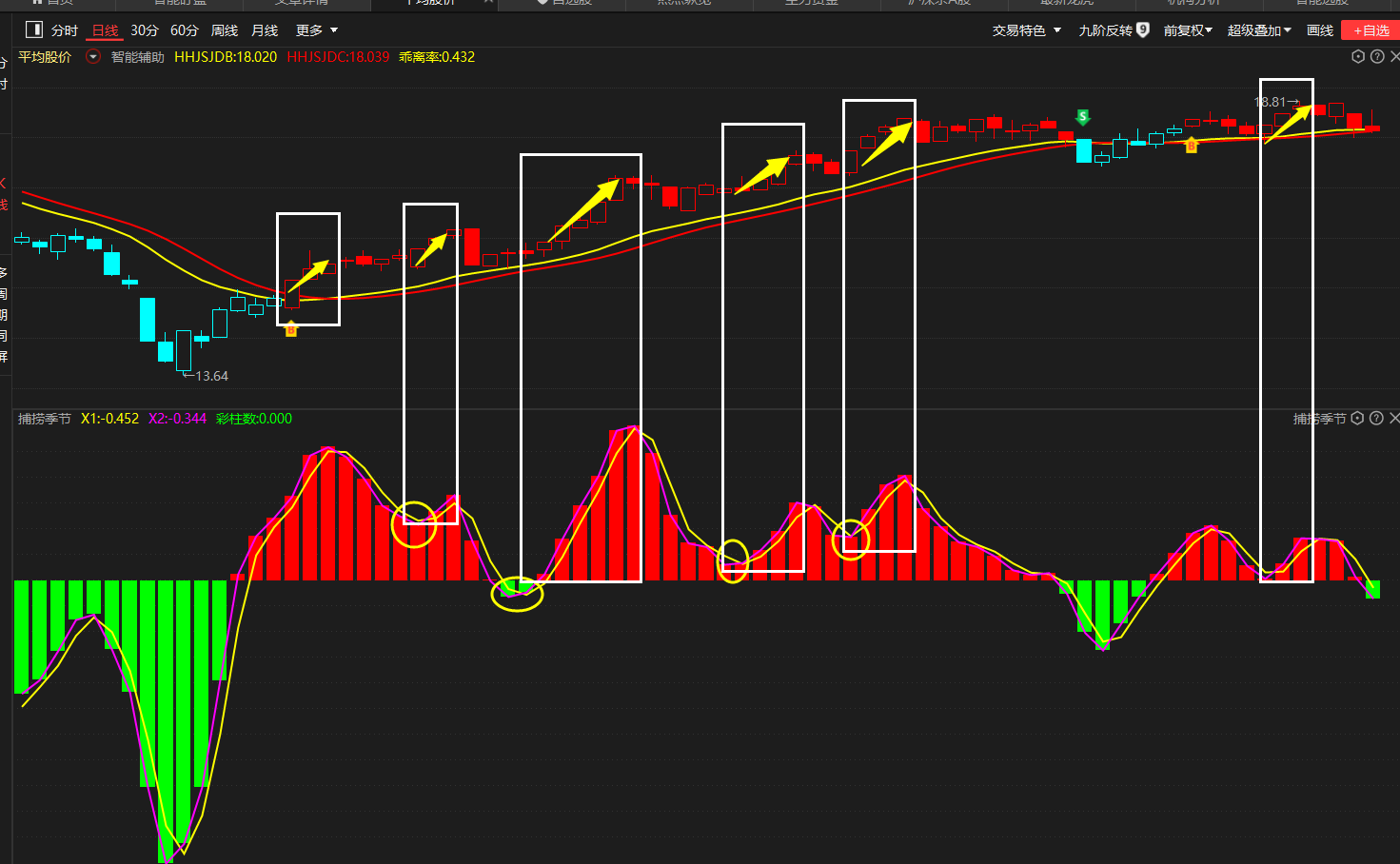Click the 九阶反转 button
Screen dimensions: 1400x864
(x=1105, y=30)
